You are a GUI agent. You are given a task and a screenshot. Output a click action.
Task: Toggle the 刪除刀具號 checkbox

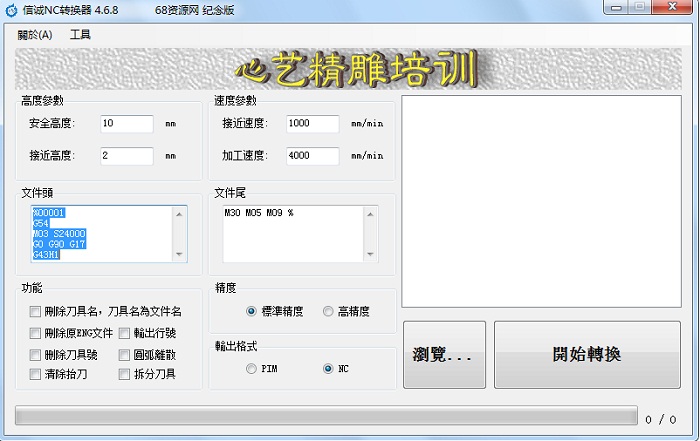pos(36,354)
